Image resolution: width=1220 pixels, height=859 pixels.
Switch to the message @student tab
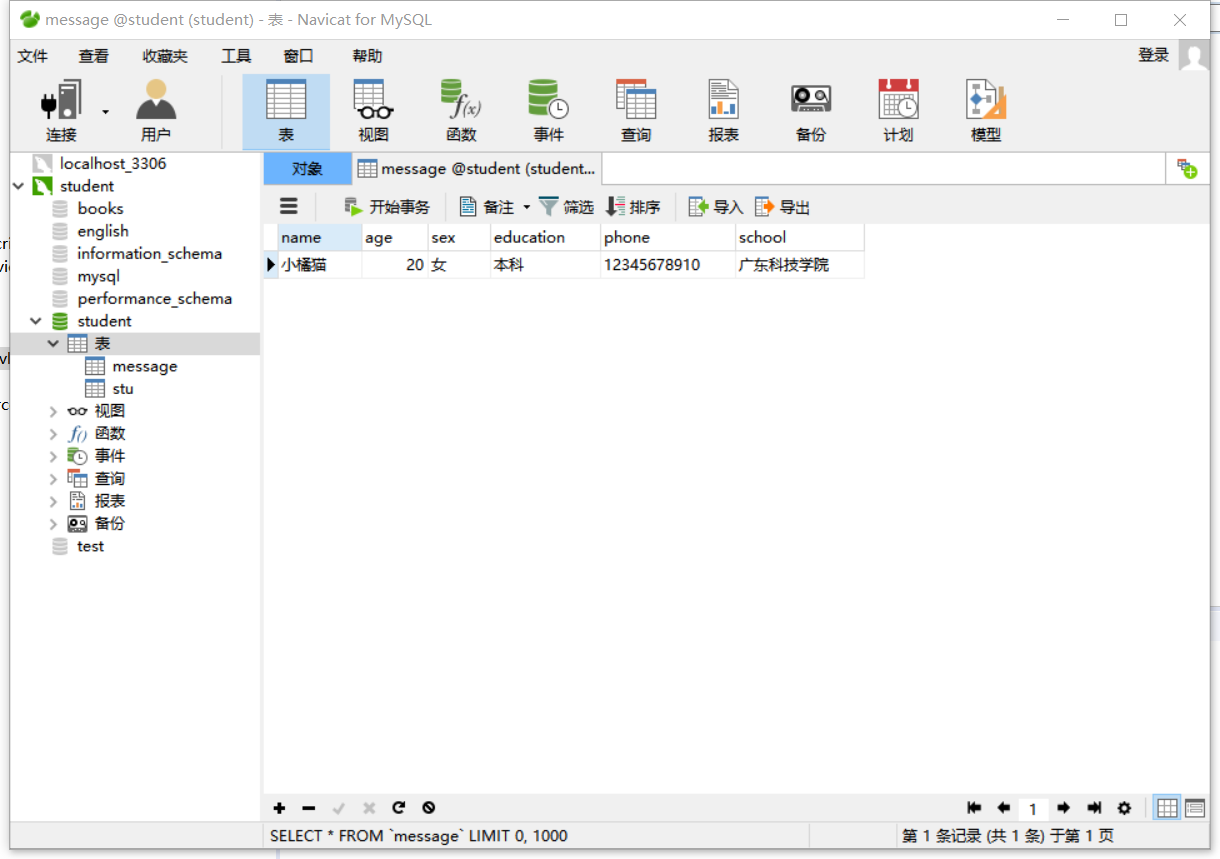476,169
